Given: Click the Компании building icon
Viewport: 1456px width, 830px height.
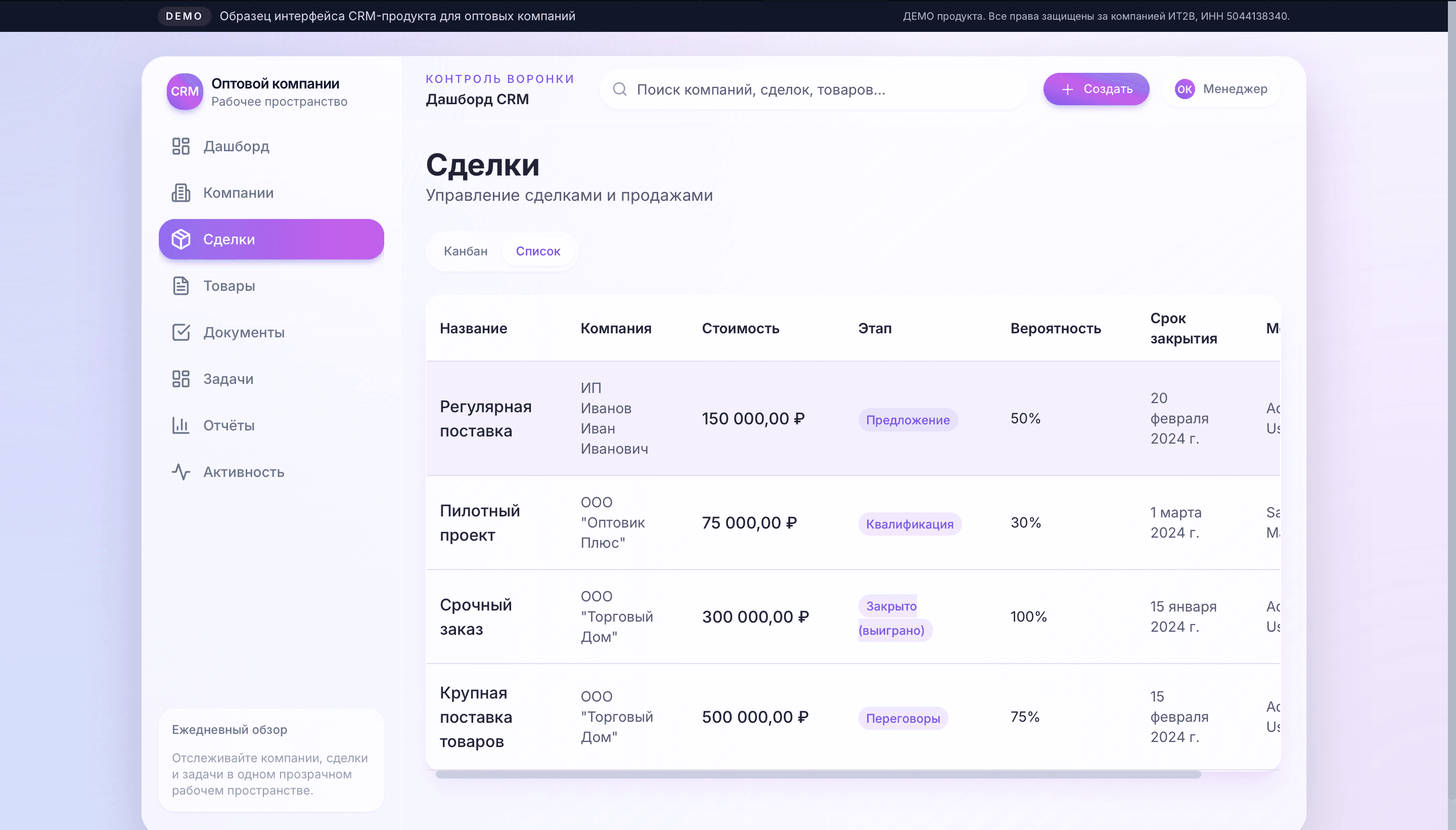Looking at the screenshot, I should click(180, 193).
